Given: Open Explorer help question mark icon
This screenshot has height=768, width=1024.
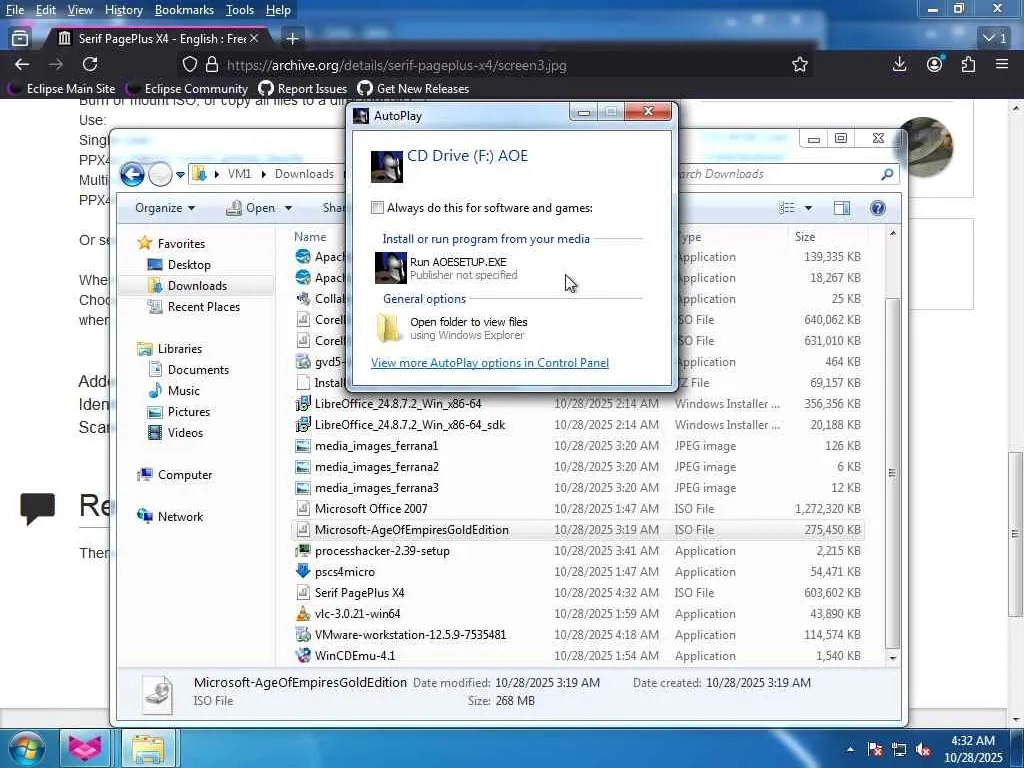Looking at the screenshot, I should [878, 208].
